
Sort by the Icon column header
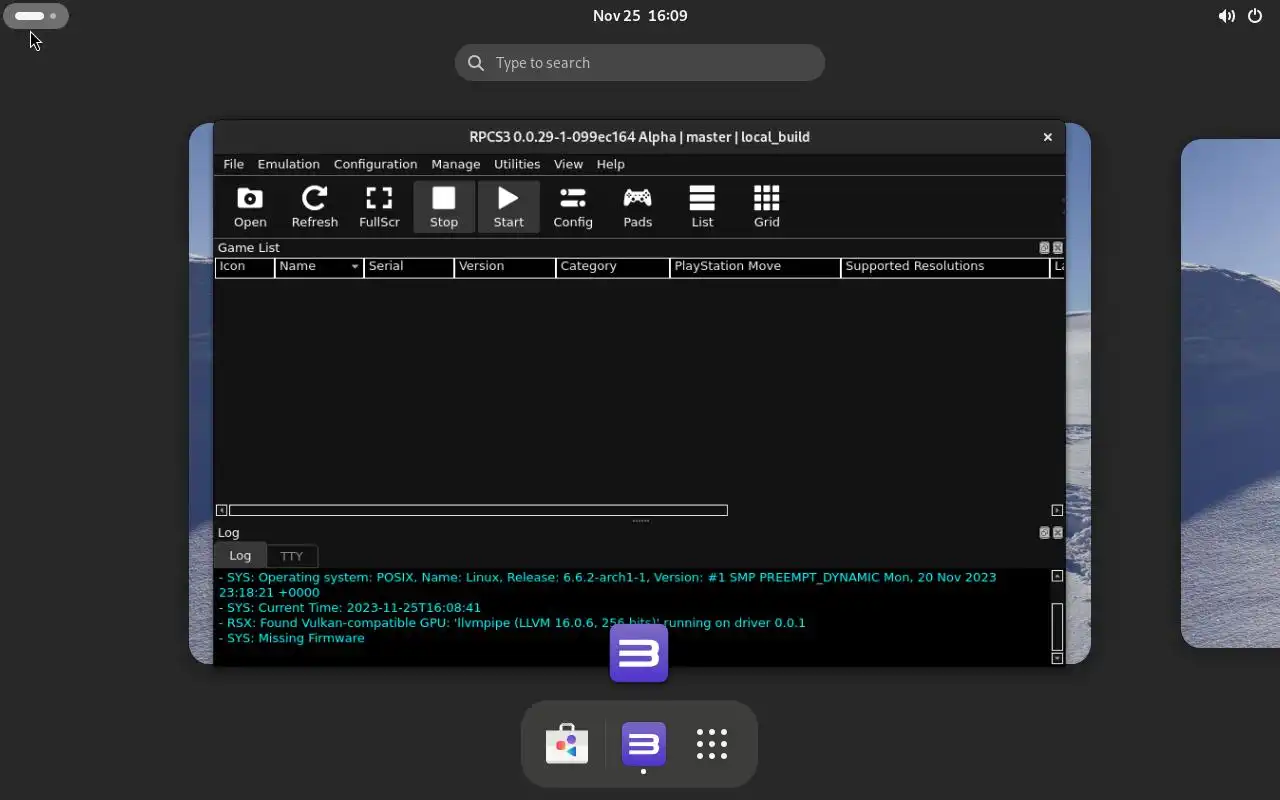click(245, 266)
